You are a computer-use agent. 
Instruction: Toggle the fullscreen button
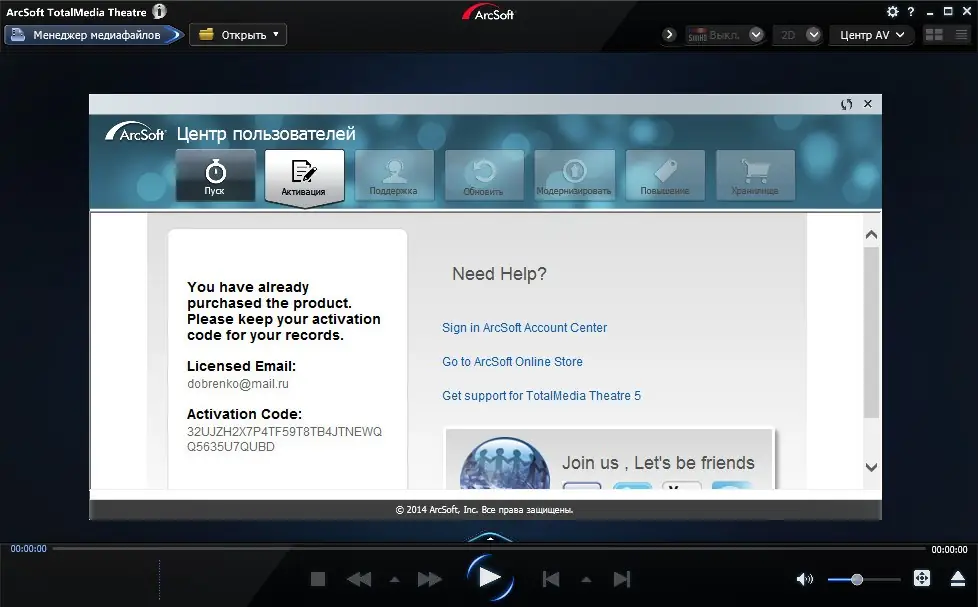click(x=921, y=578)
